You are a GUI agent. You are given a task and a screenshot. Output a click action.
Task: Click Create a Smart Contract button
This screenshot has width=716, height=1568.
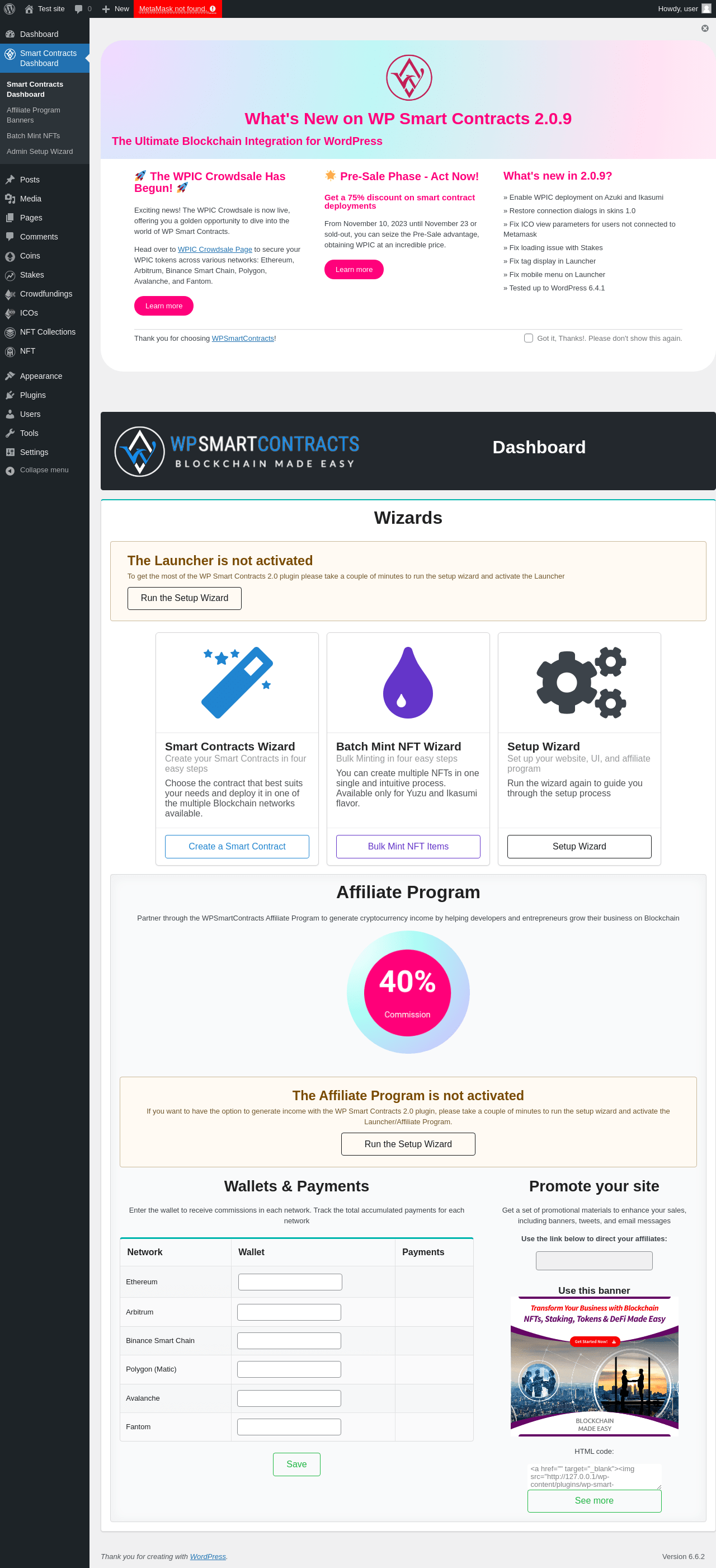pos(237,847)
